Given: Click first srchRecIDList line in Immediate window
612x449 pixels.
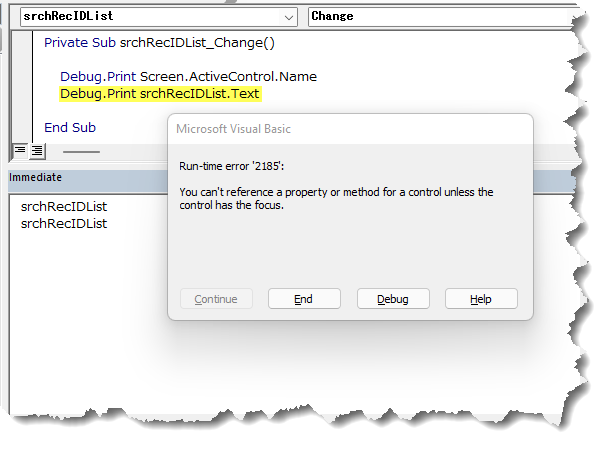Looking at the screenshot, I should pos(64,207).
